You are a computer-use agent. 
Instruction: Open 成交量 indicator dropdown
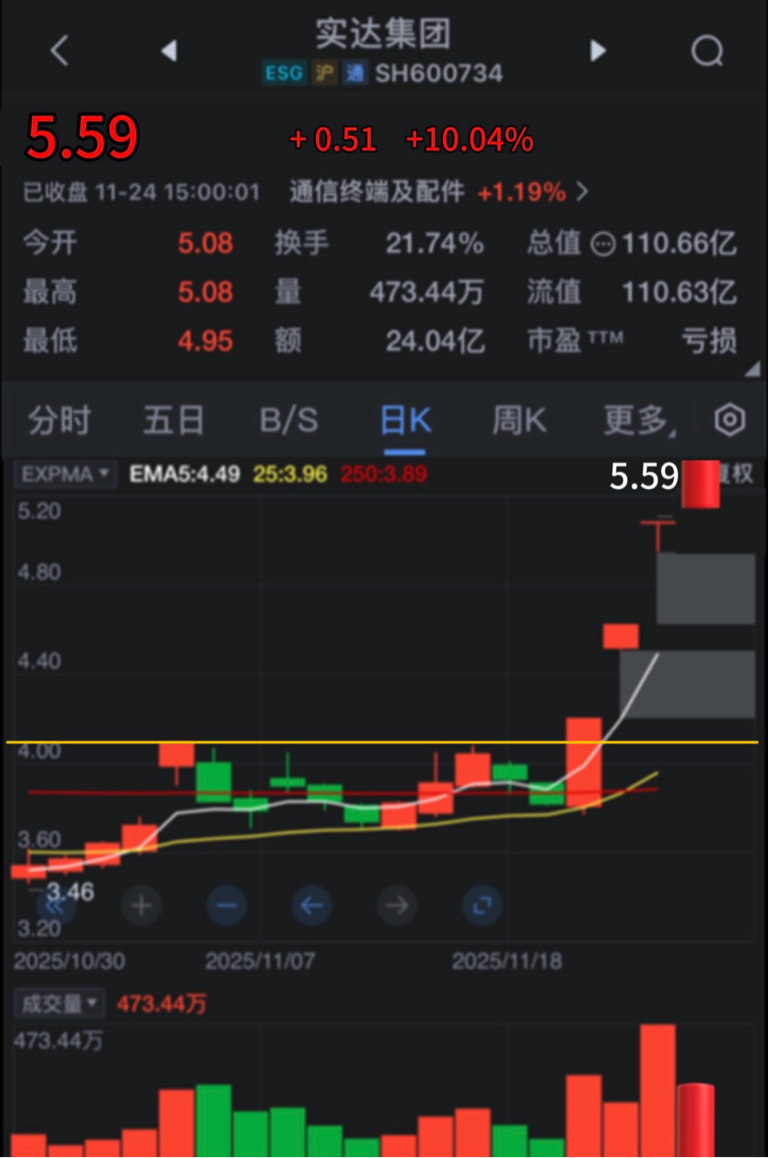59,1004
